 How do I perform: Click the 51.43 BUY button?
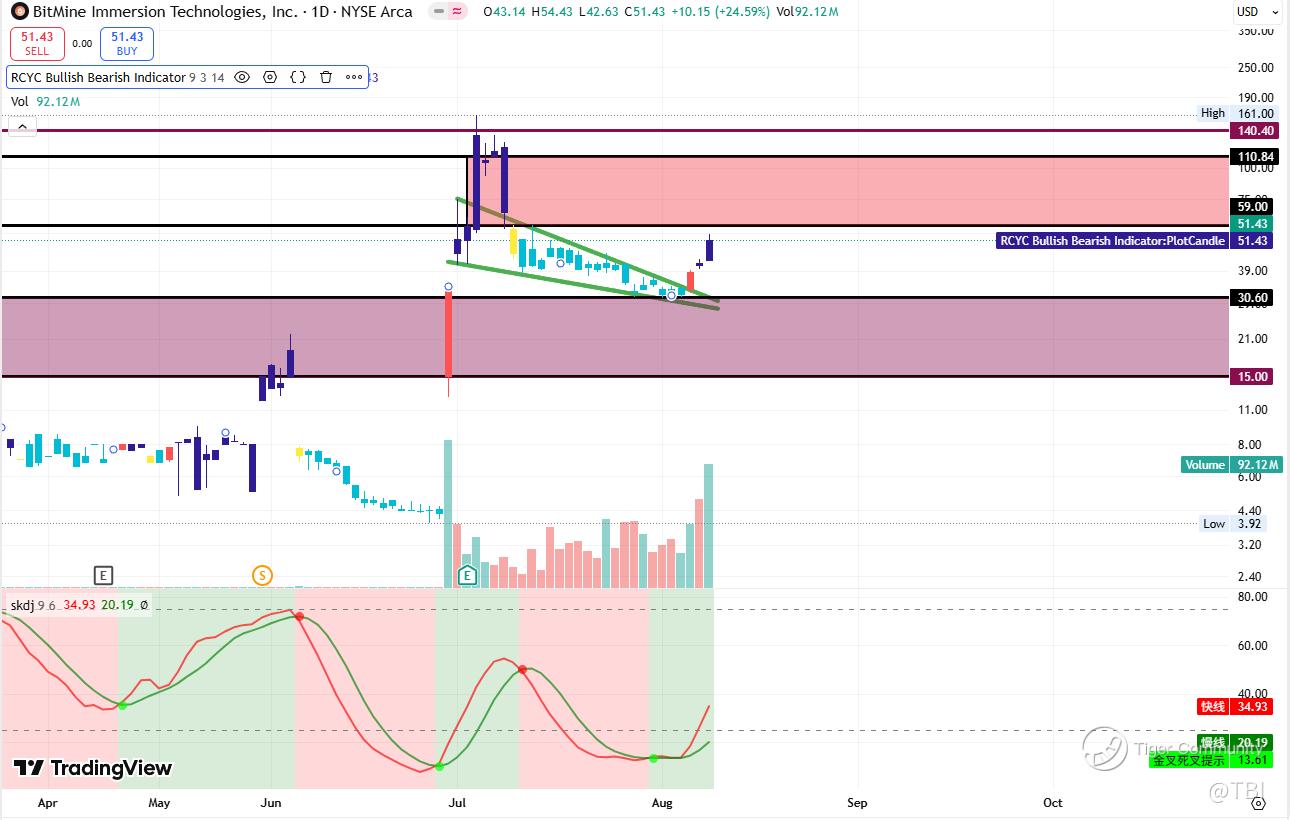(127, 43)
